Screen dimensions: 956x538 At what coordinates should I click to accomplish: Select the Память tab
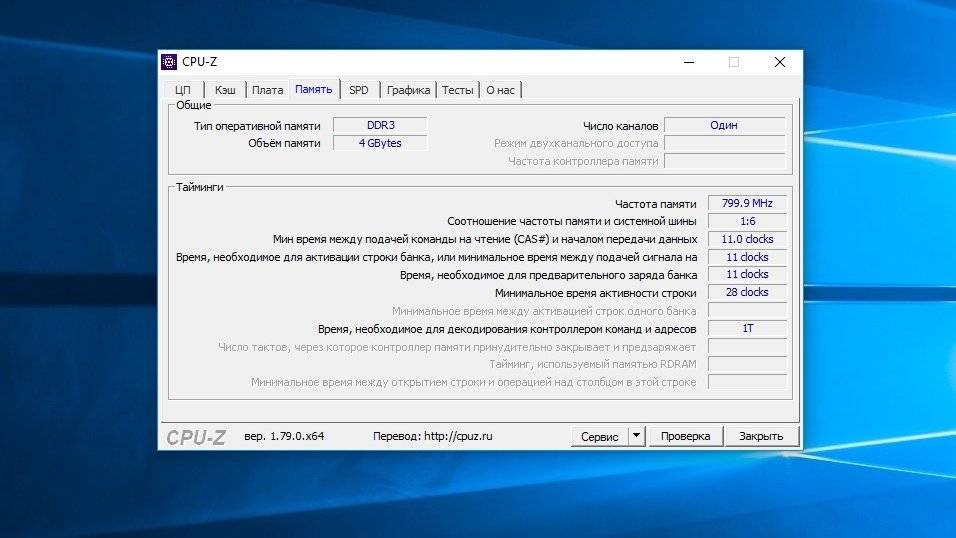(x=313, y=89)
